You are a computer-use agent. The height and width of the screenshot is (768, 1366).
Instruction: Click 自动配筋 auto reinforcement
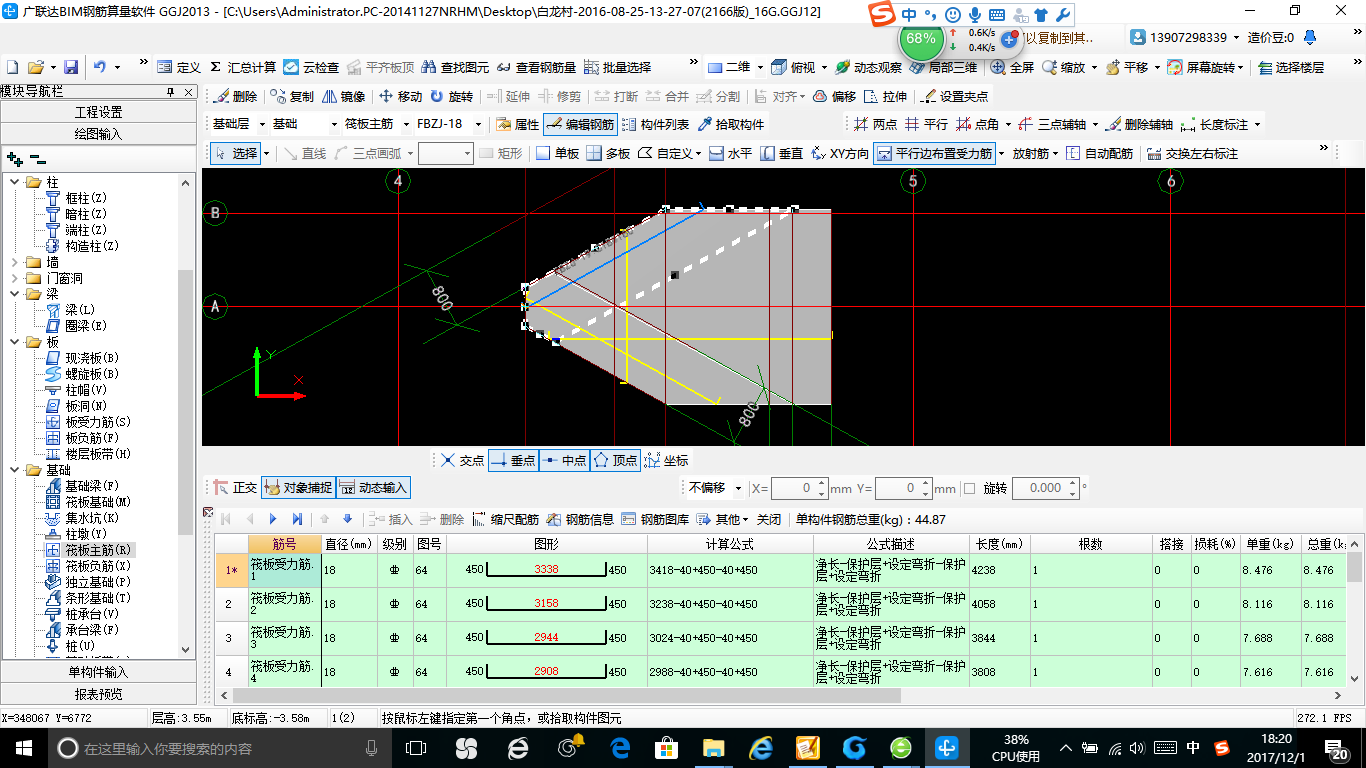pos(1099,153)
